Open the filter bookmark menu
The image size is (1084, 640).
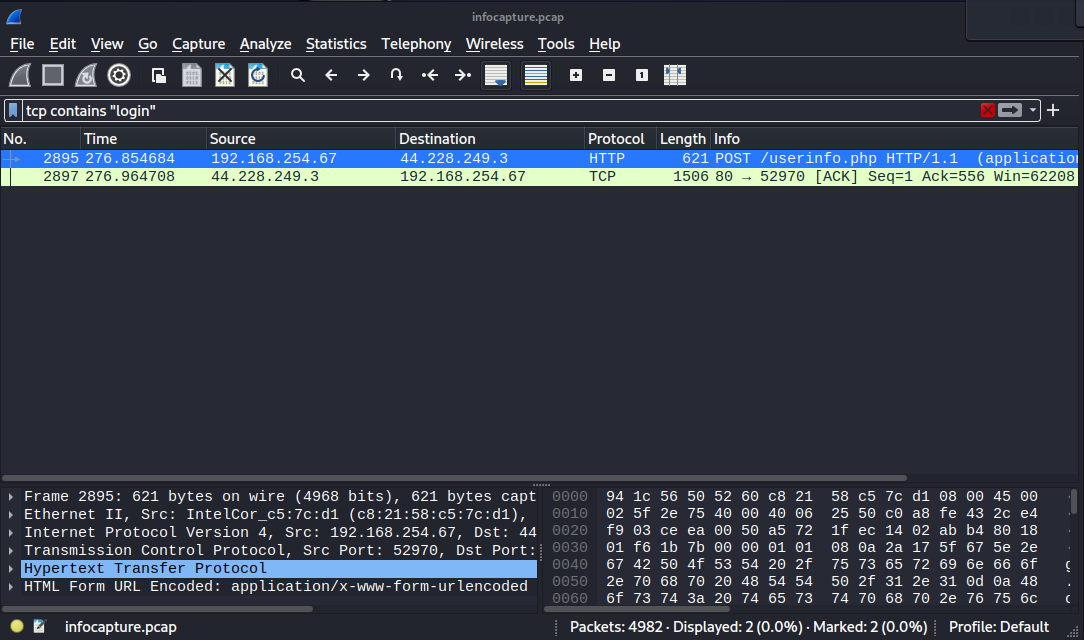click(14, 111)
